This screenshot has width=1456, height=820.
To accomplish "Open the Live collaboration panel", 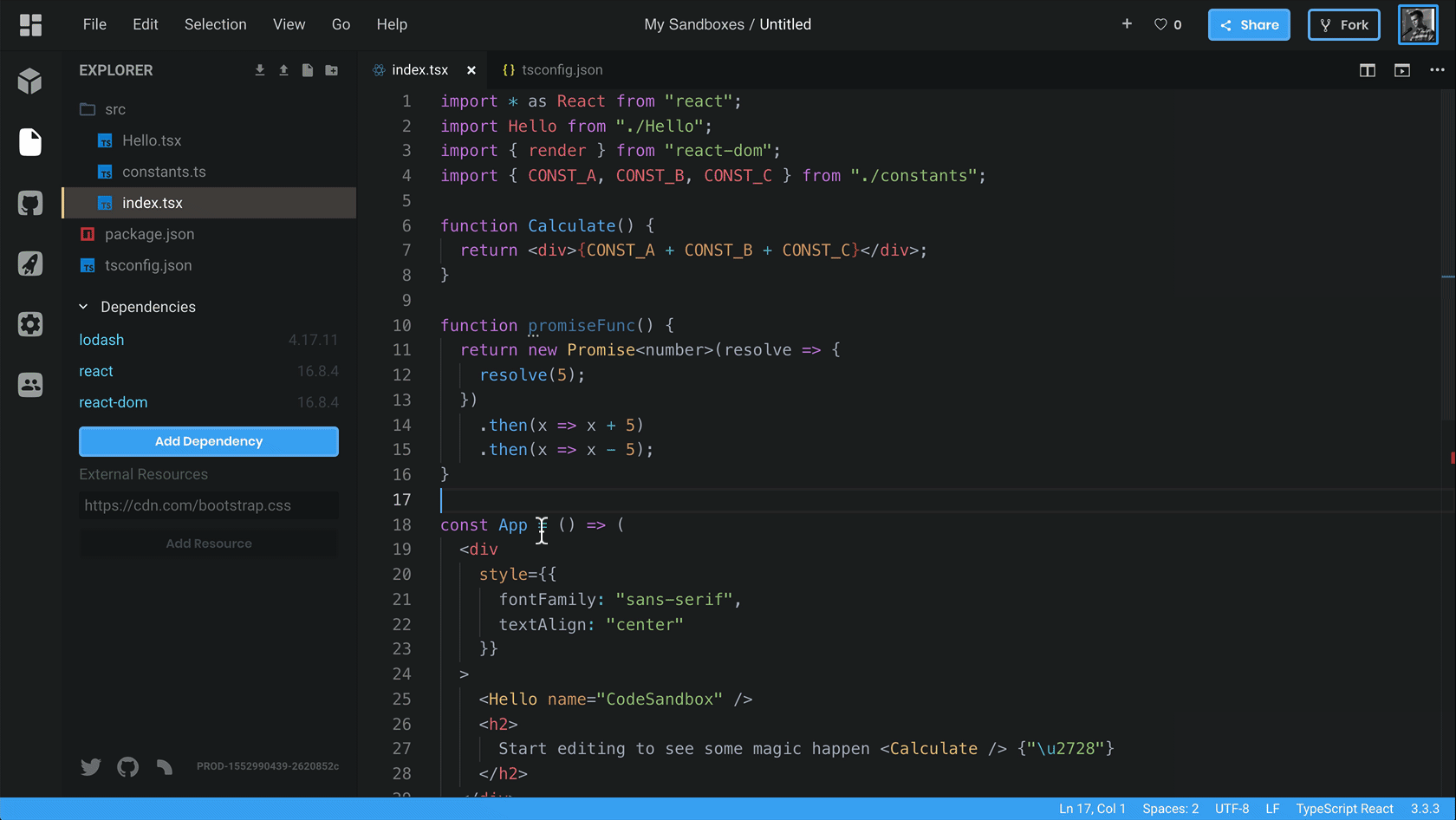I will [x=30, y=384].
